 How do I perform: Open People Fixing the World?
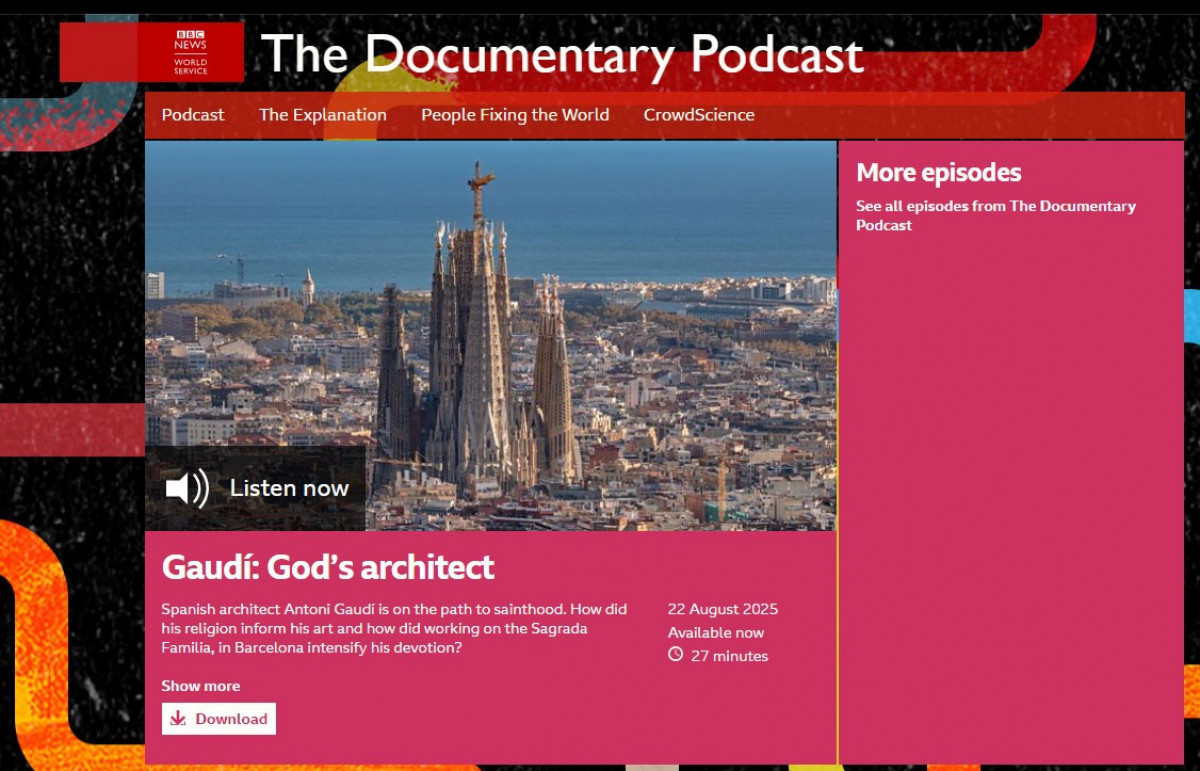coord(514,115)
